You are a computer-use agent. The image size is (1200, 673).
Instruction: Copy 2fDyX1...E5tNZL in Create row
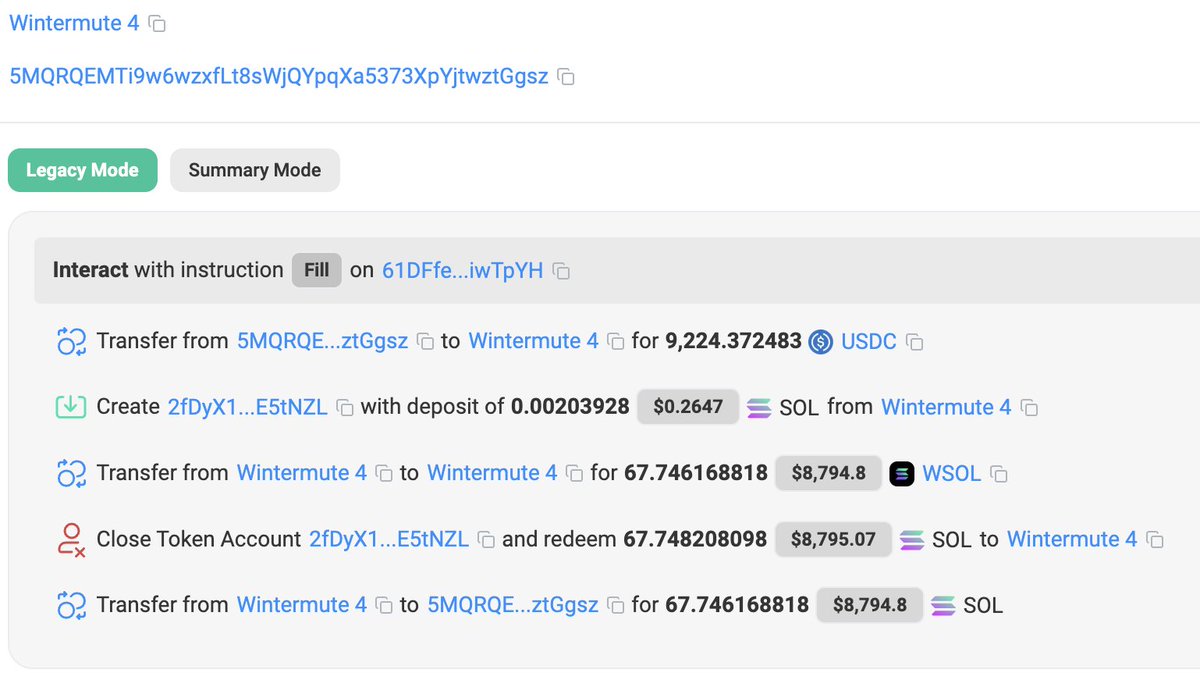[x=345, y=408]
